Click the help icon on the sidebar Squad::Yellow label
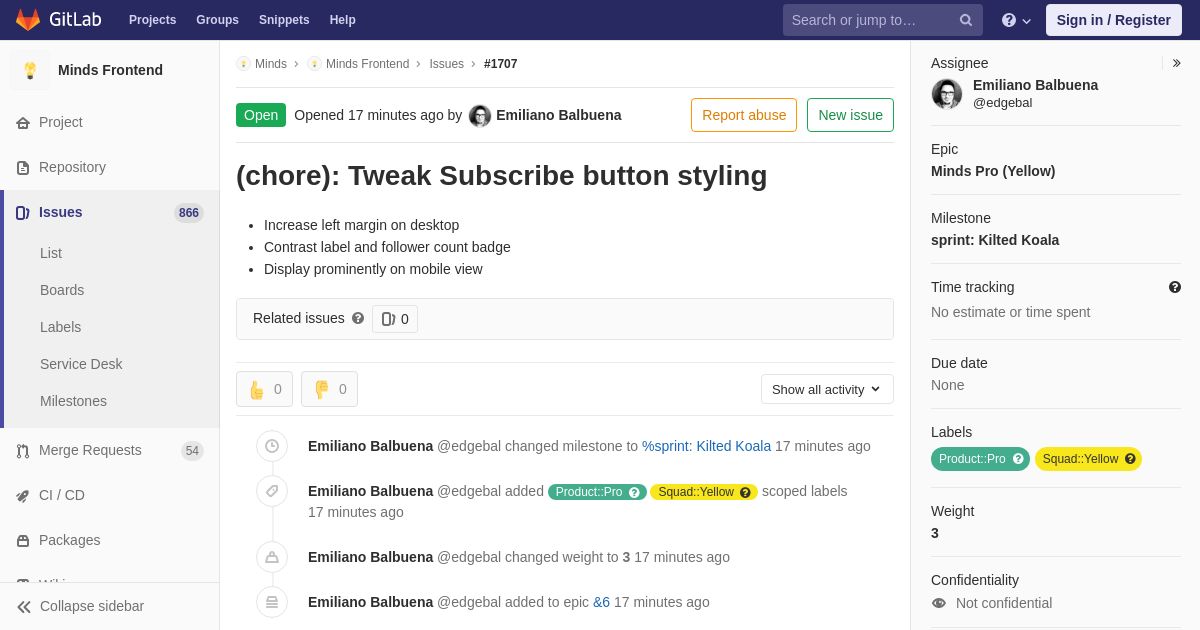Viewport: 1200px width, 630px height. (x=1130, y=459)
